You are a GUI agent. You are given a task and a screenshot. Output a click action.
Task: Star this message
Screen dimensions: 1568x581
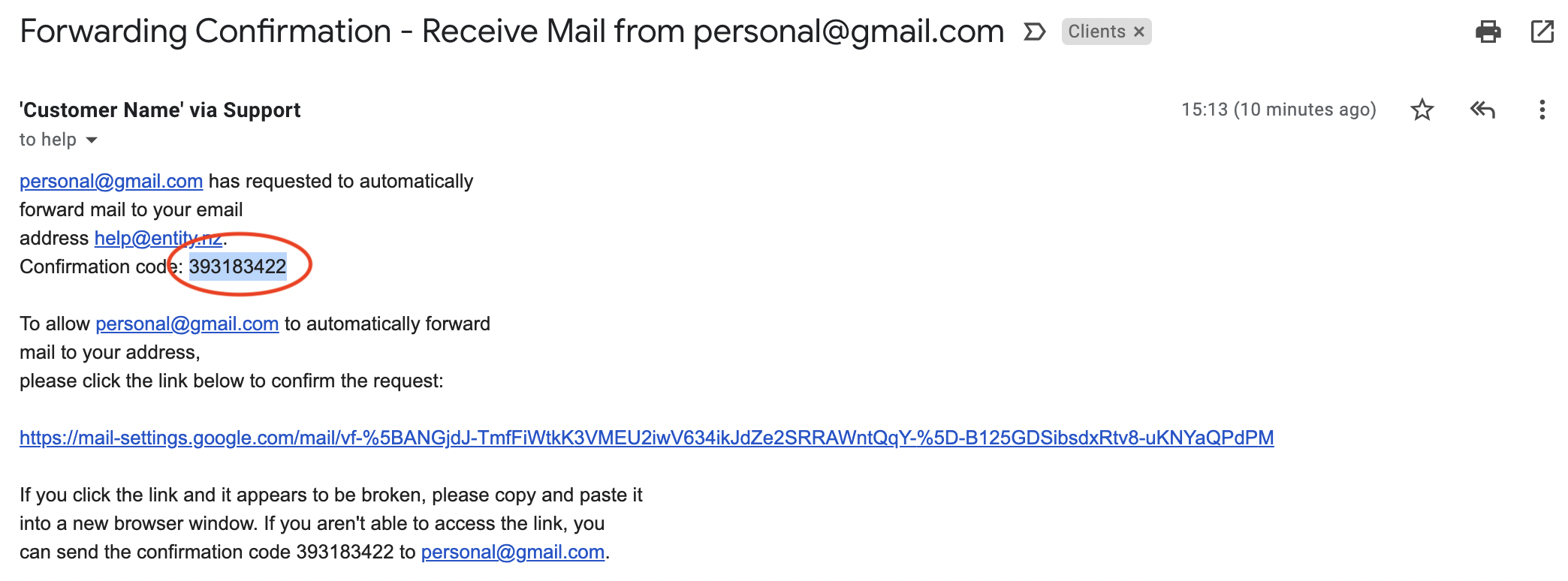[x=1422, y=110]
